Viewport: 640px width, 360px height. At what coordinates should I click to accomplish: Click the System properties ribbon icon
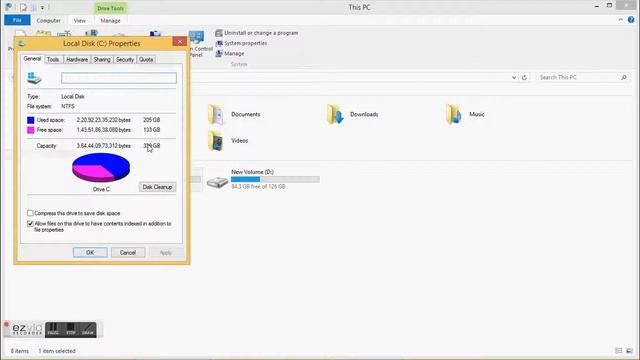pos(219,43)
